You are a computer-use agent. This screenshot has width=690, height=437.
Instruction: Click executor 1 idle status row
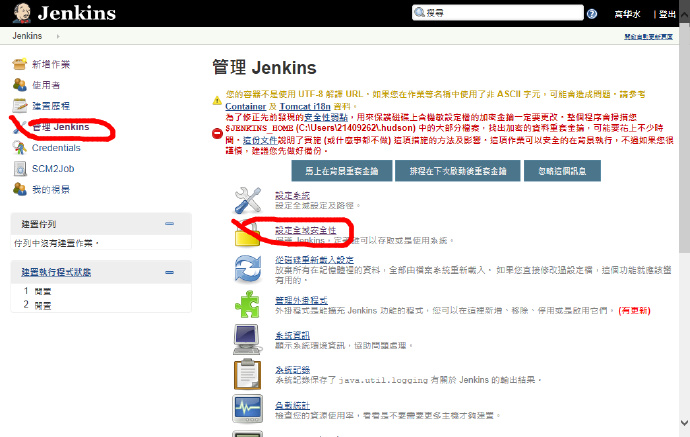(x=101, y=291)
